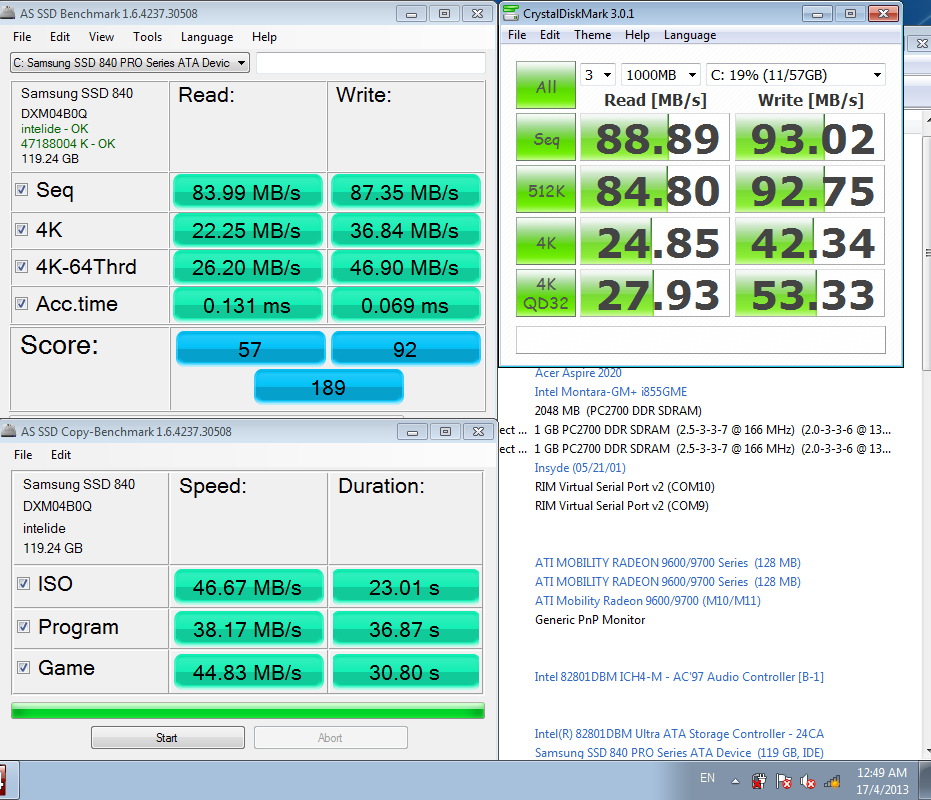Screen dimensions: 931x800
Task: Disable the ISO copy test checkbox
Action: 22,584
